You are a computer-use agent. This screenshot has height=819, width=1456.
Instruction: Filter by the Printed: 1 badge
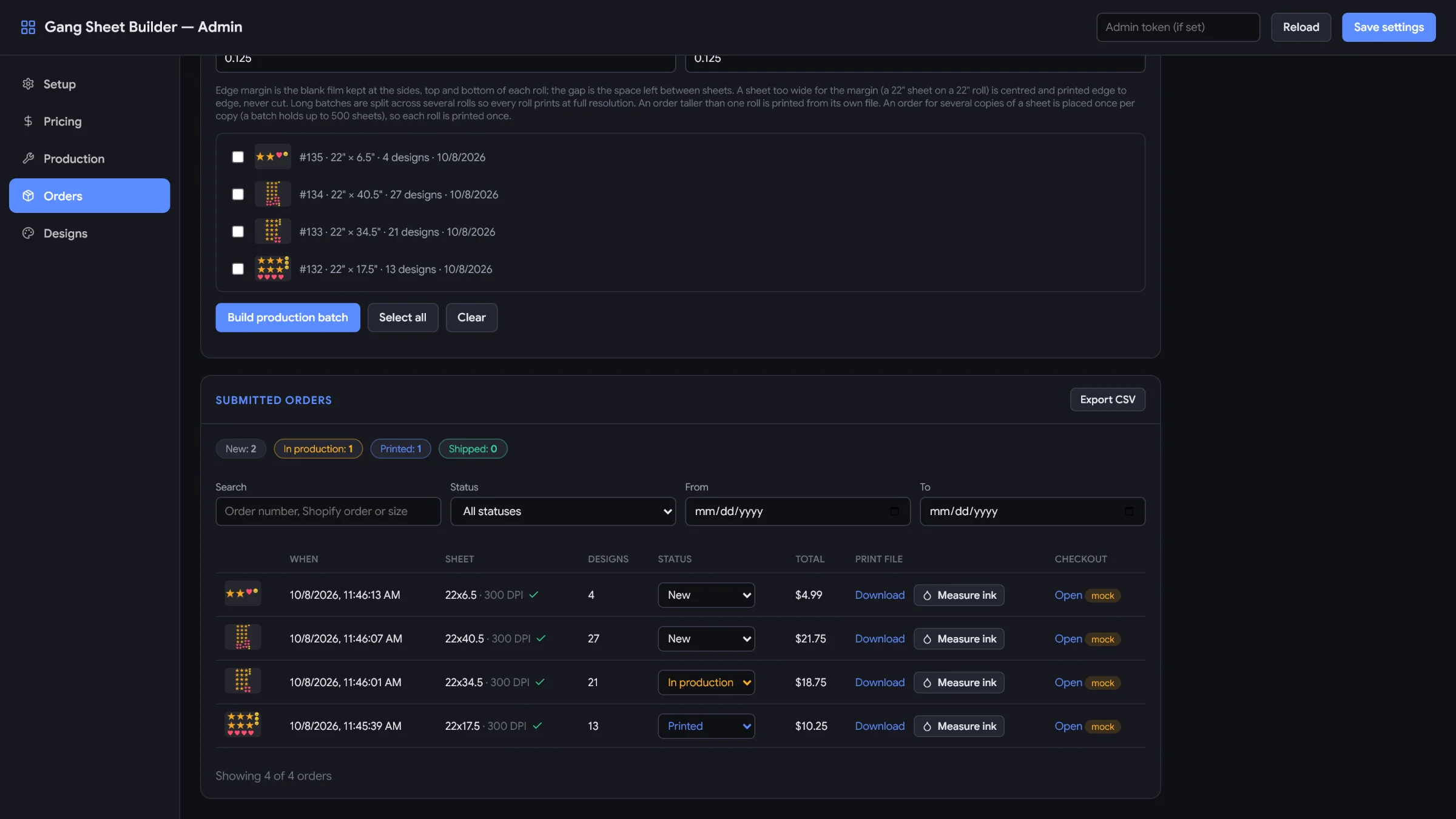click(400, 449)
